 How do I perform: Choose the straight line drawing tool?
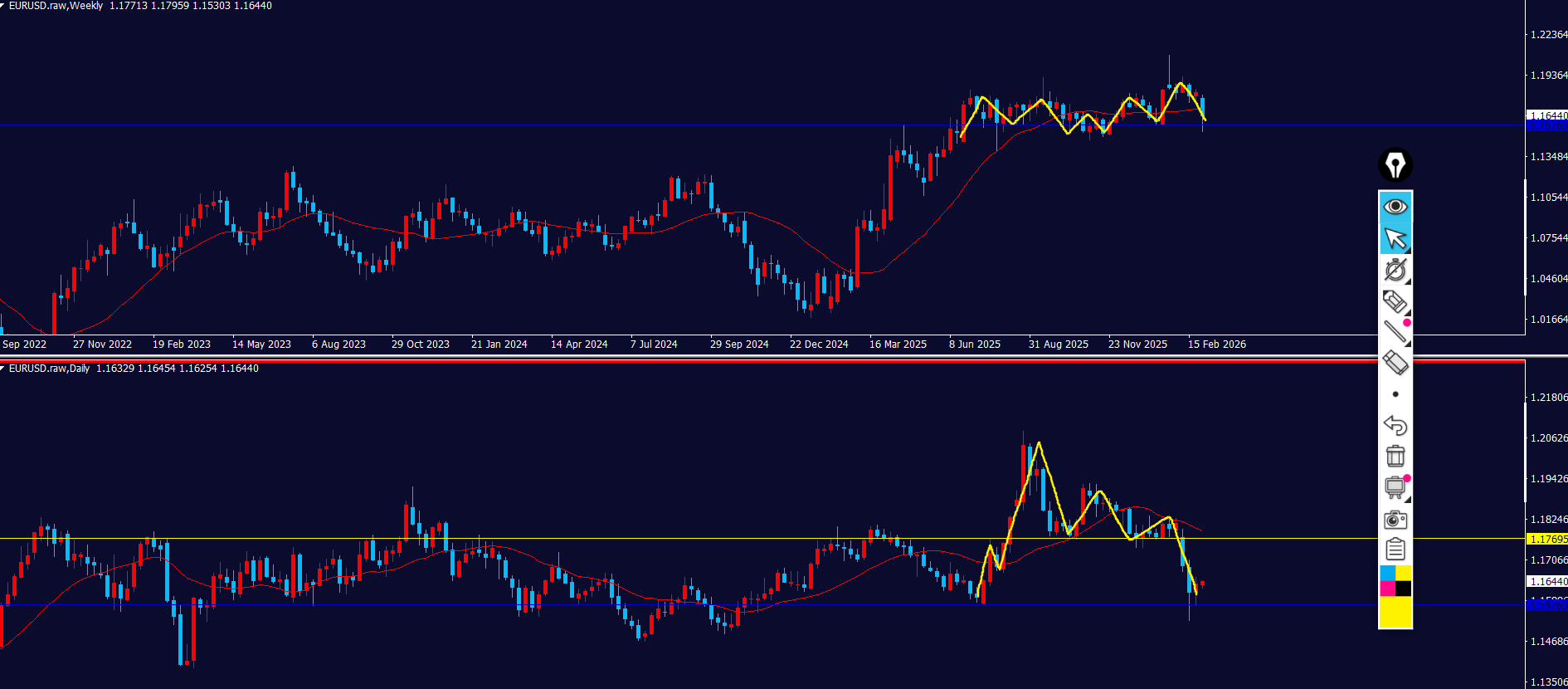tap(1395, 332)
